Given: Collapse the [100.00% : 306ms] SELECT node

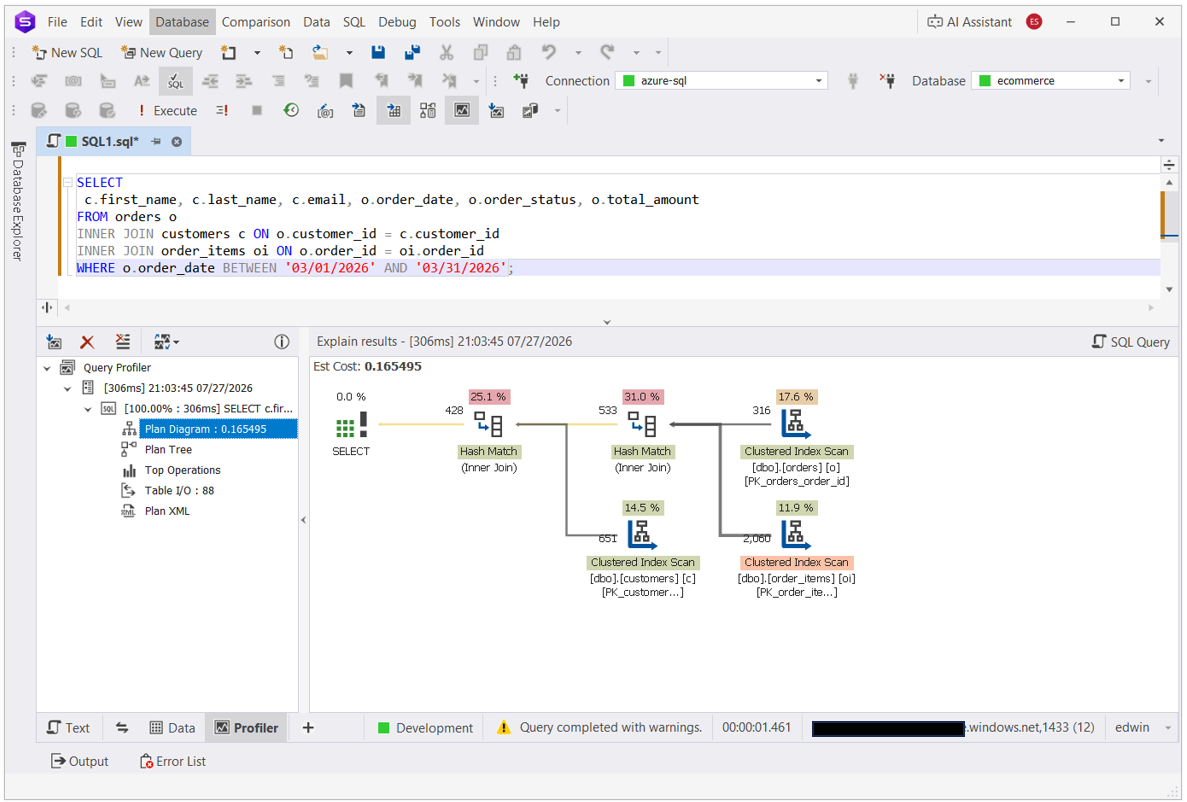Looking at the screenshot, I should pyautogui.click(x=88, y=409).
